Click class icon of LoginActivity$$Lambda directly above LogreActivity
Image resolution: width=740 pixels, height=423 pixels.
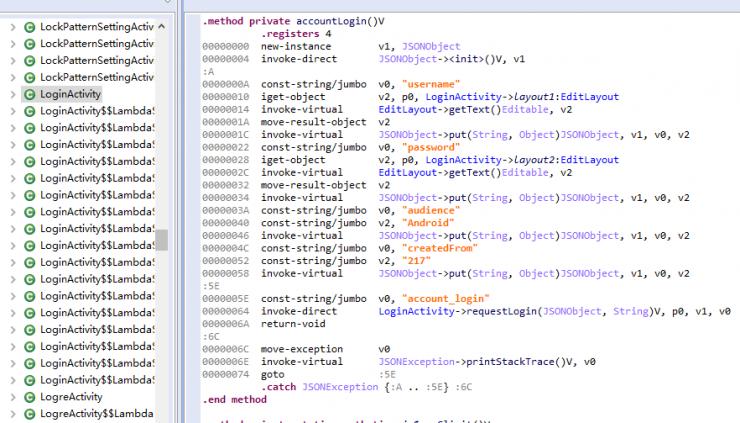28,380
